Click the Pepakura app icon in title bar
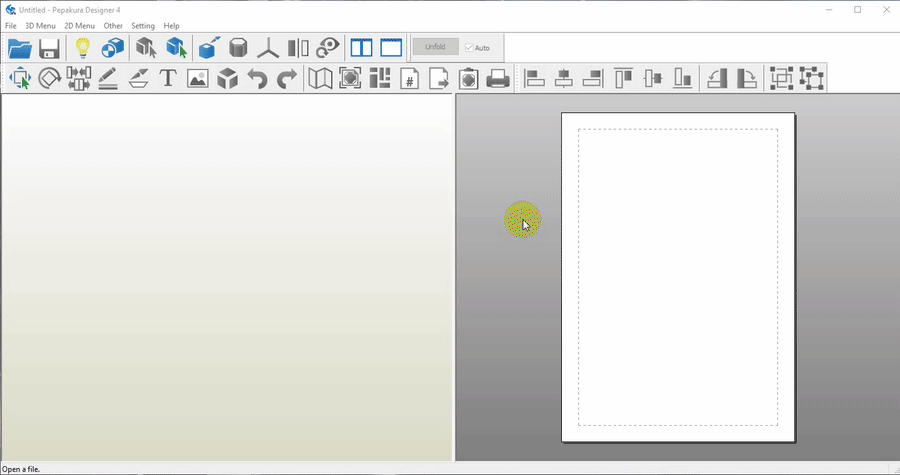Screen dimensions: 900x475 (x=10, y=10)
